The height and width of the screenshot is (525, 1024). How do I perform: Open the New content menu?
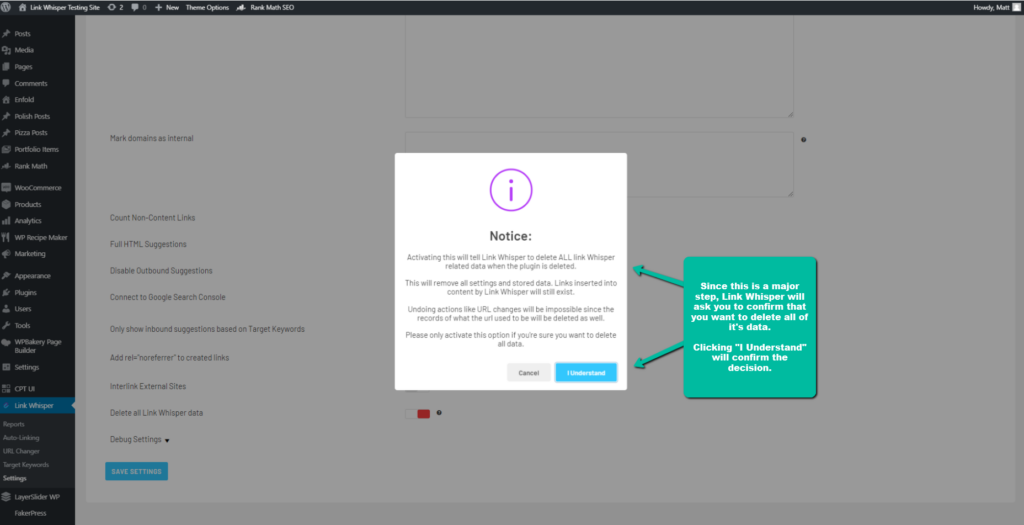point(167,7)
